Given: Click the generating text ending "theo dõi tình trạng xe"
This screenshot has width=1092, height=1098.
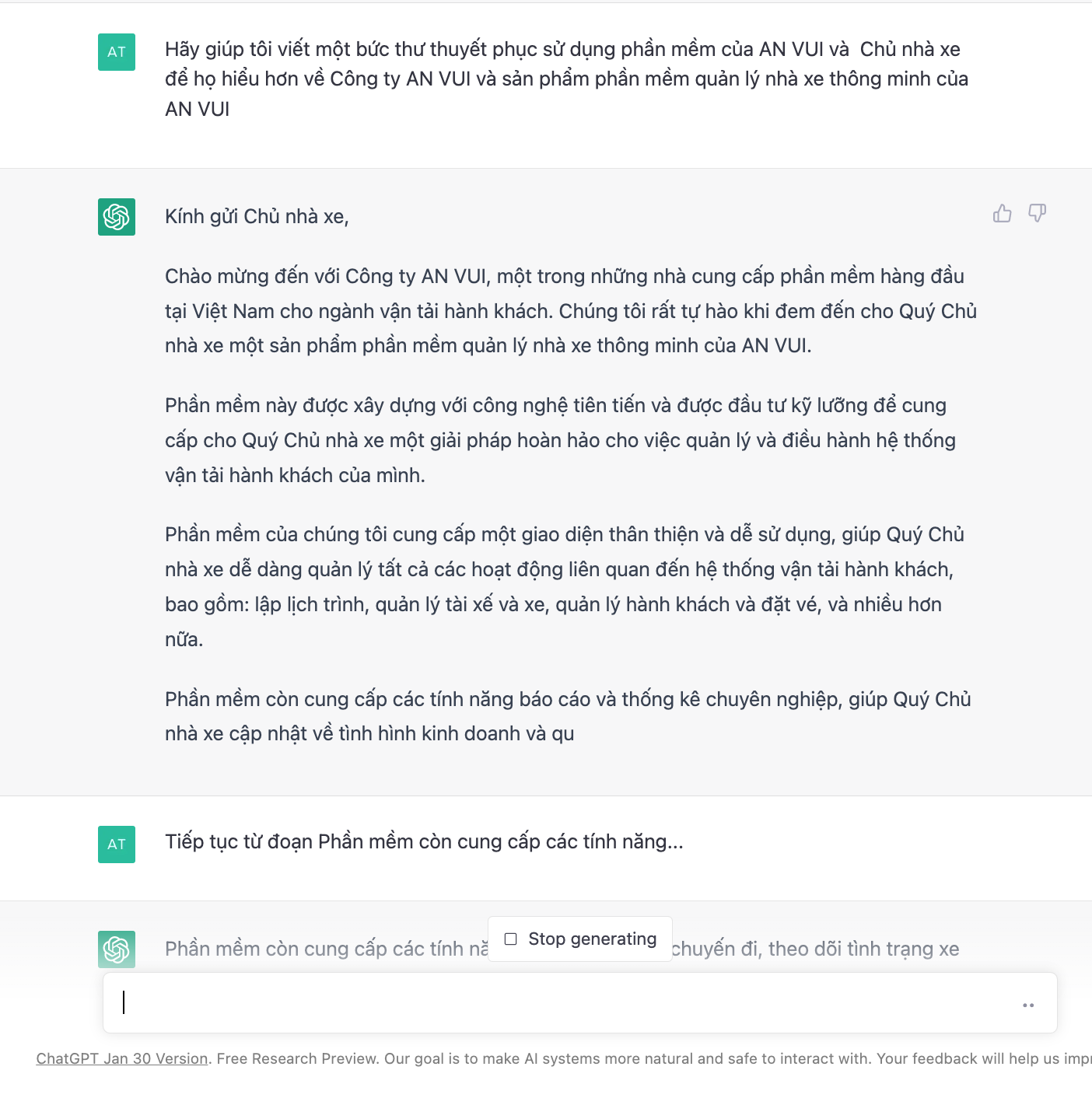Looking at the screenshot, I should click(814, 949).
